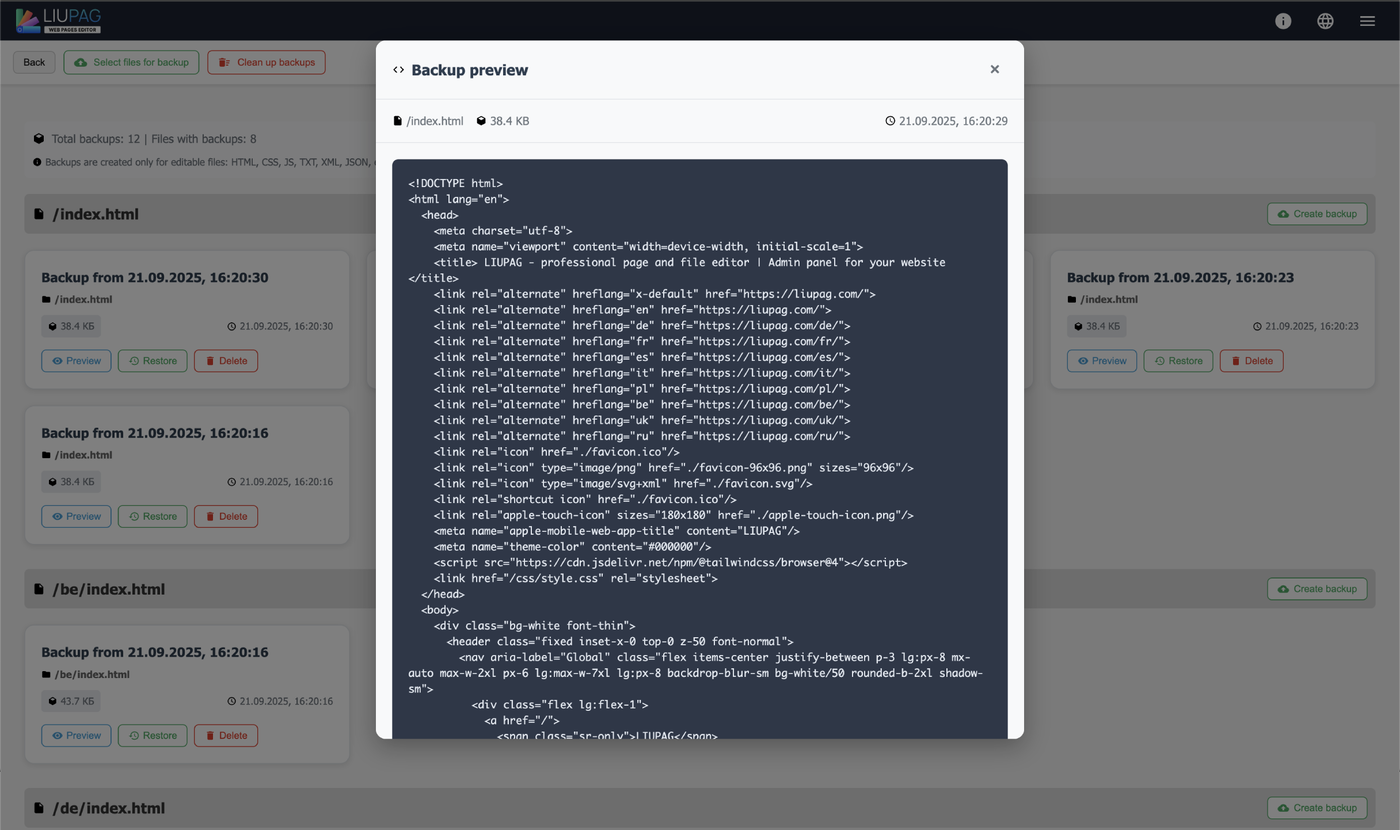
Task: Preview the 16:20:23 backup
Action: click(x=1101, y=361)
